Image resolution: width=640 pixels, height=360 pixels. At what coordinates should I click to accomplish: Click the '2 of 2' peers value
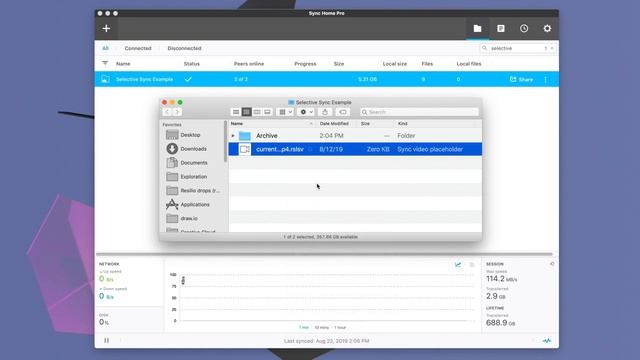241,79
